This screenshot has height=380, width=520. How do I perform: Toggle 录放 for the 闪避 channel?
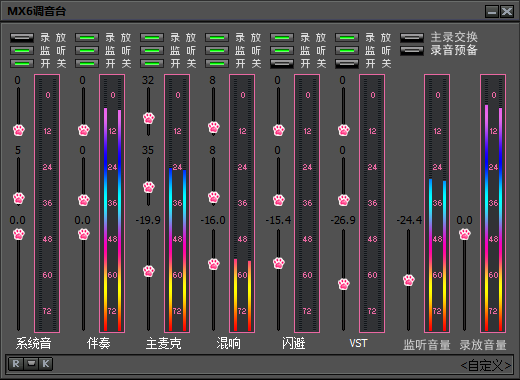pyautogui.click(x=282, y=38)
